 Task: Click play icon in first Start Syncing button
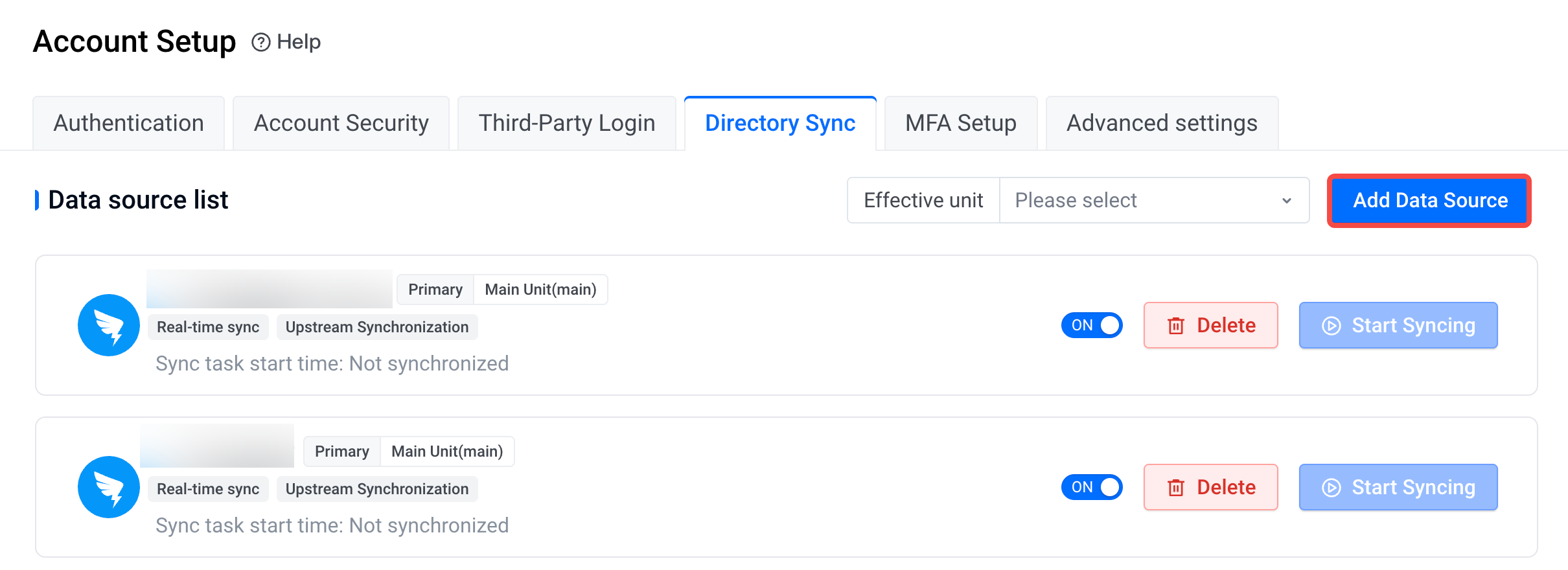click(1331, 325)
